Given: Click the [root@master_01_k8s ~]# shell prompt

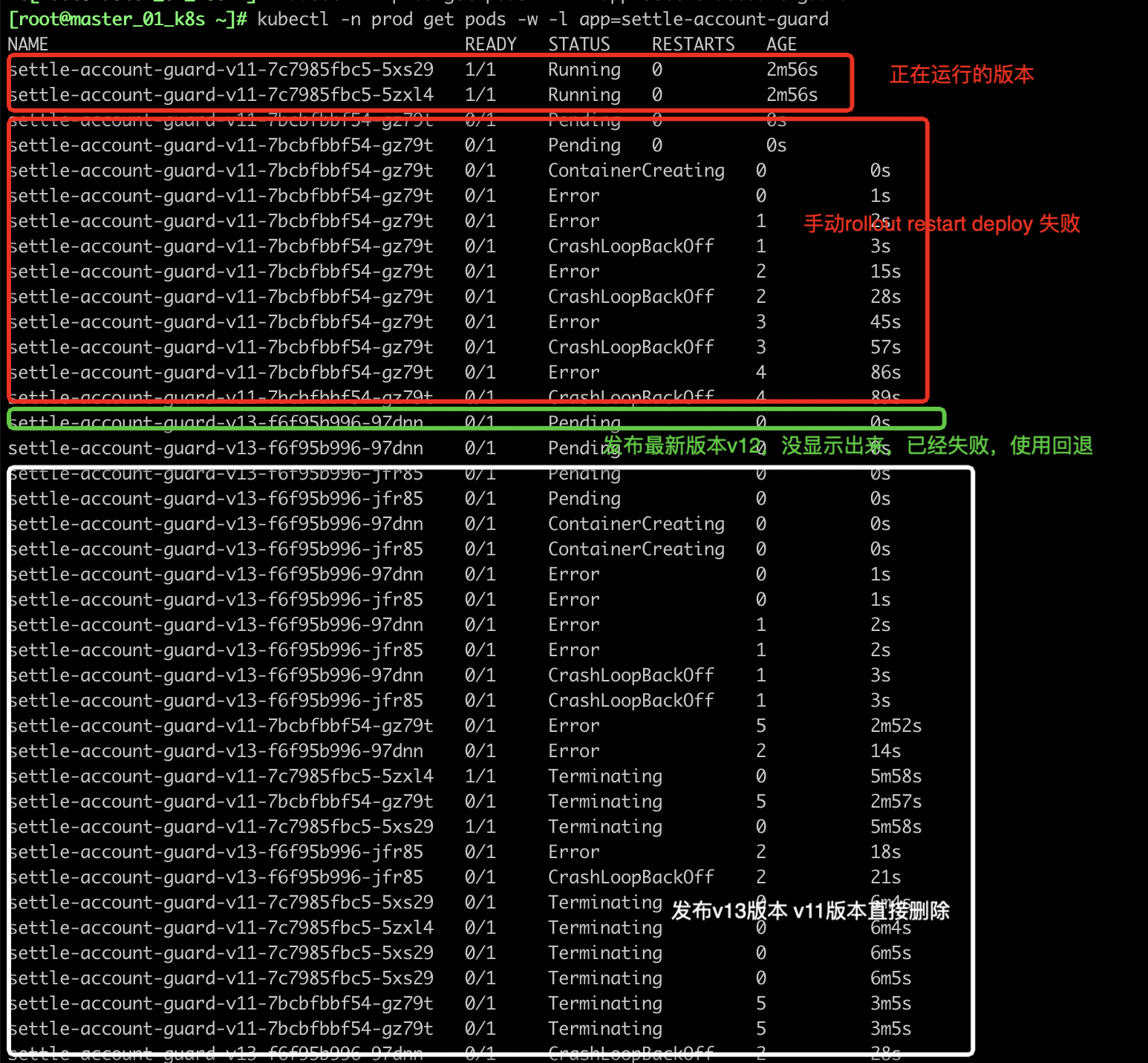Looking at the screenshot, I should coord(128,19).
